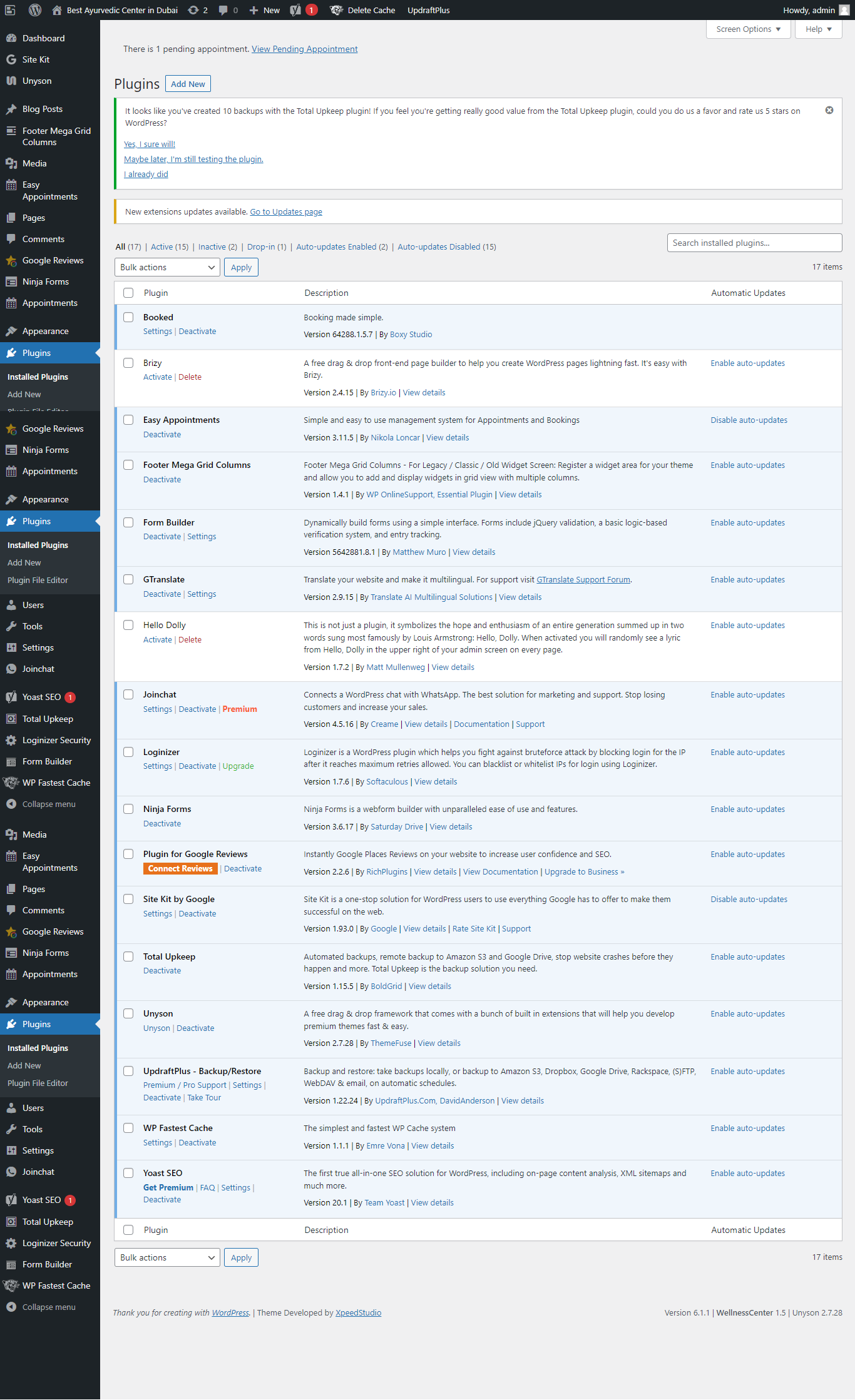Click the site name Best Ayurvedic Center in Dubai
Image resolution: width=855 pixels, height=1400 pixels.
point(122,10)
